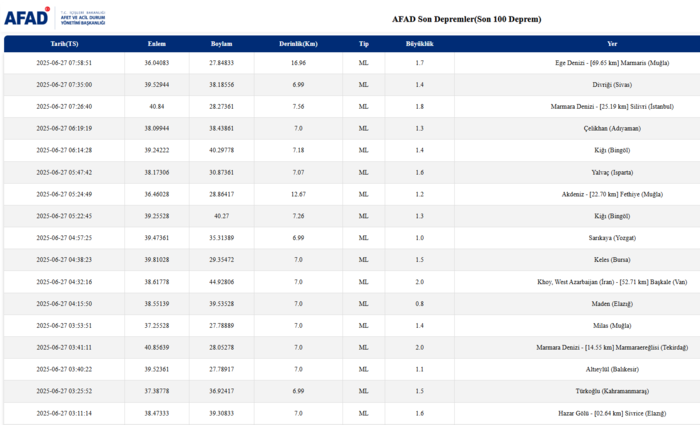Click location Khoy, West Azarbaijan Başkale (Van)
The width and height of the screenshot is (700, 425).
point(612,282)
